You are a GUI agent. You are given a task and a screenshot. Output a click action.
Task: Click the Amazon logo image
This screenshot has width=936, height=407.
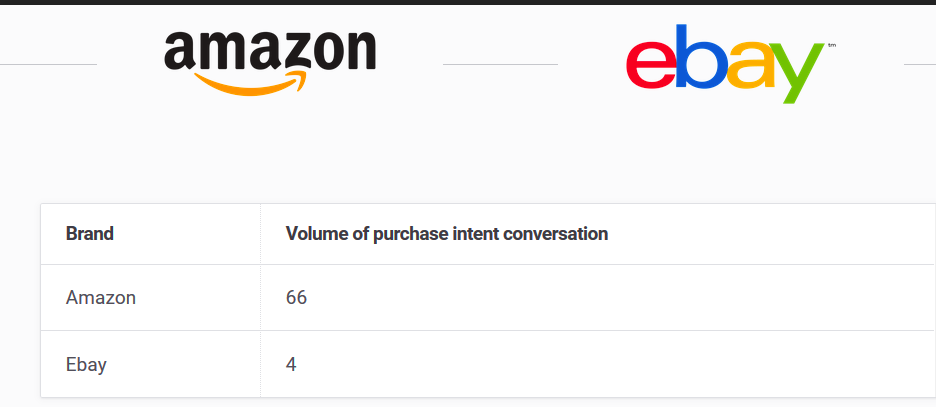pyautogui.click(x=270, y=62)
